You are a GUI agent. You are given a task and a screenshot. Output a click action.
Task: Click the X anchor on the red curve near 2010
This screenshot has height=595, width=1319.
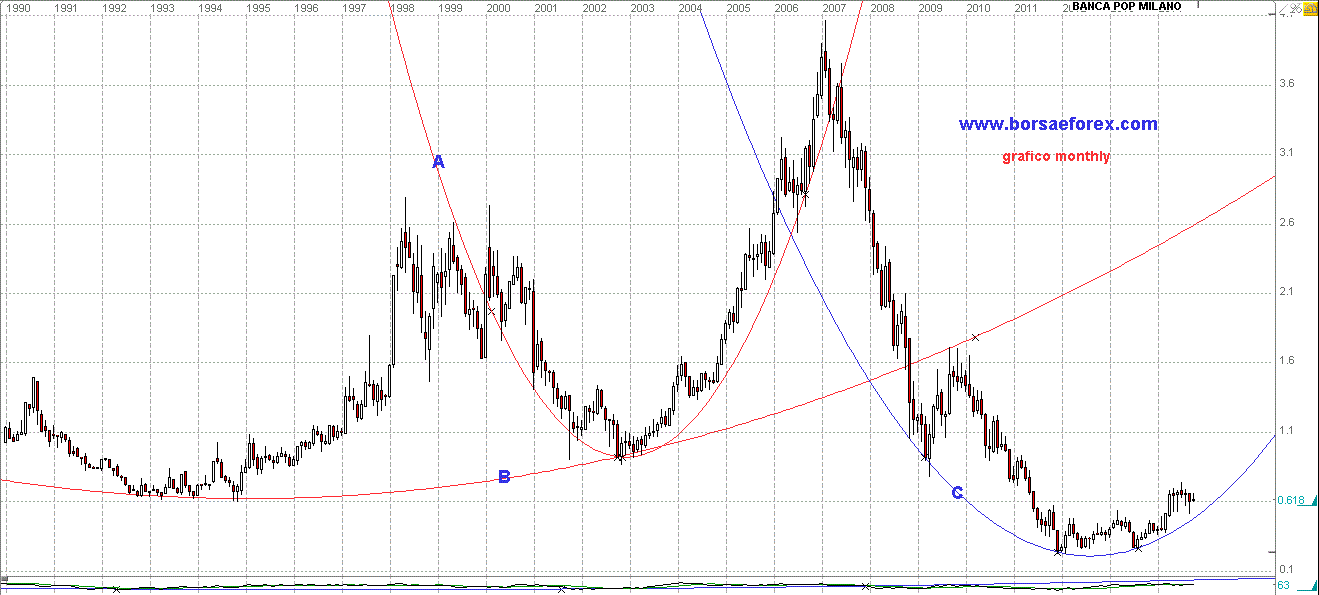[x=975, y=338]
